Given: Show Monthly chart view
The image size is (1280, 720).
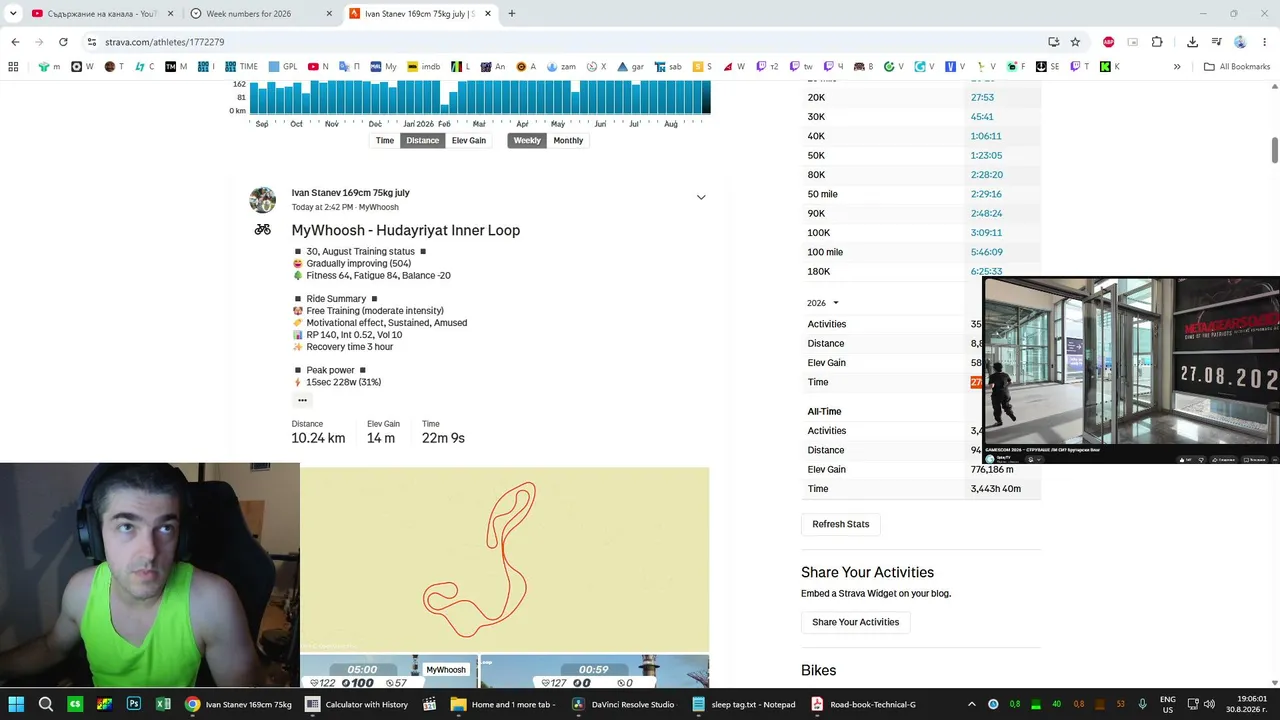Looking at the screenshot, I should point(568,141).
